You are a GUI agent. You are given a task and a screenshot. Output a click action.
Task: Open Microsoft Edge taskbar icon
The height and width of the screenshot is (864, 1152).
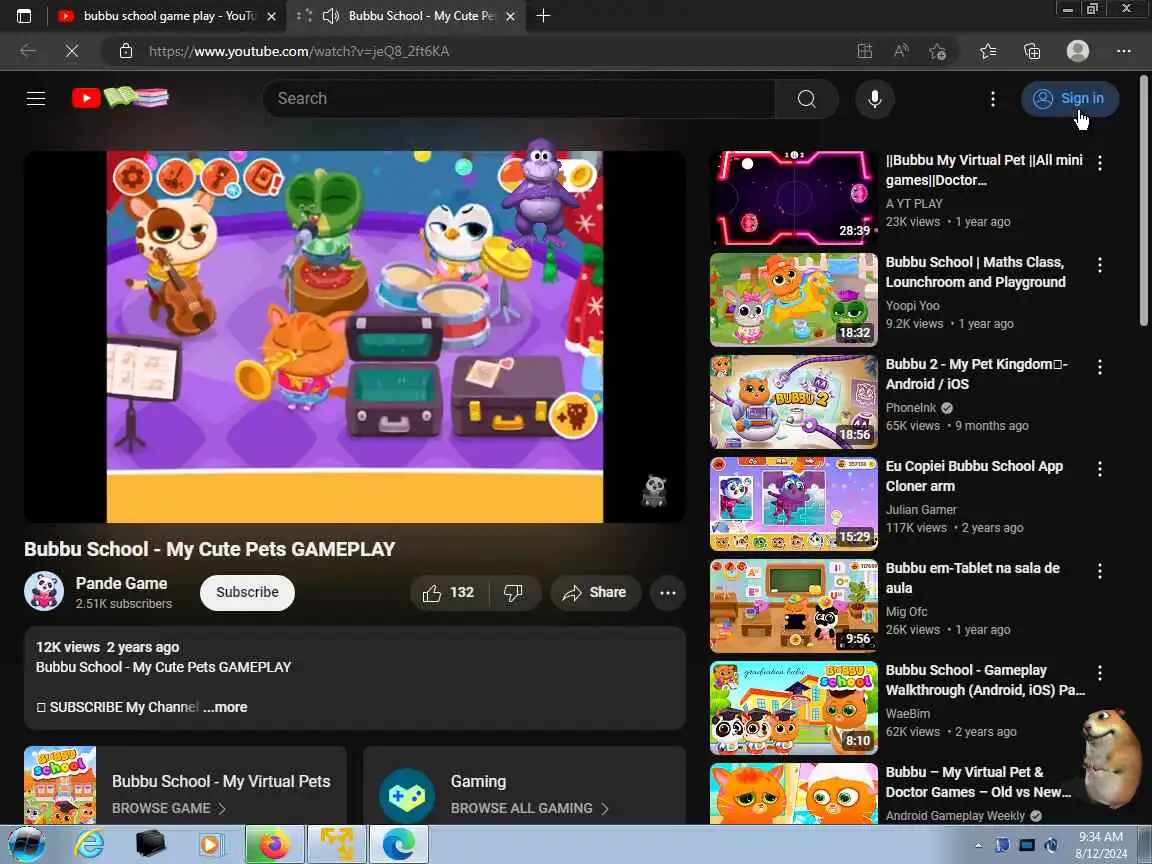tap(398, 844)
